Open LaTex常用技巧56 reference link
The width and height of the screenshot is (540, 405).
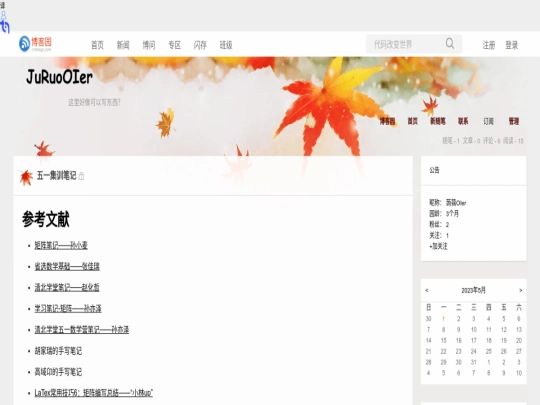click(x=93, y=393)
